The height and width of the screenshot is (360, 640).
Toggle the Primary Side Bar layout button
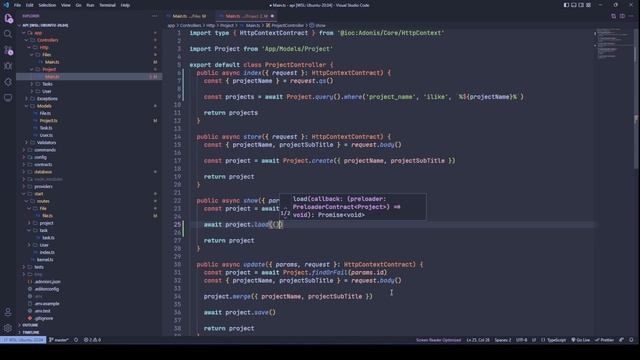tap(567, 5)
